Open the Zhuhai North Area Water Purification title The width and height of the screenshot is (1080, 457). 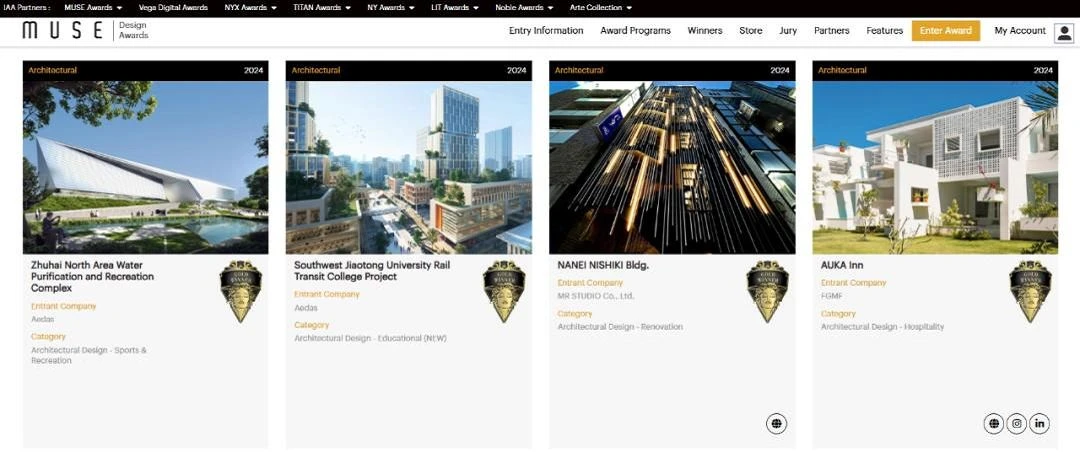click(92, 276)
